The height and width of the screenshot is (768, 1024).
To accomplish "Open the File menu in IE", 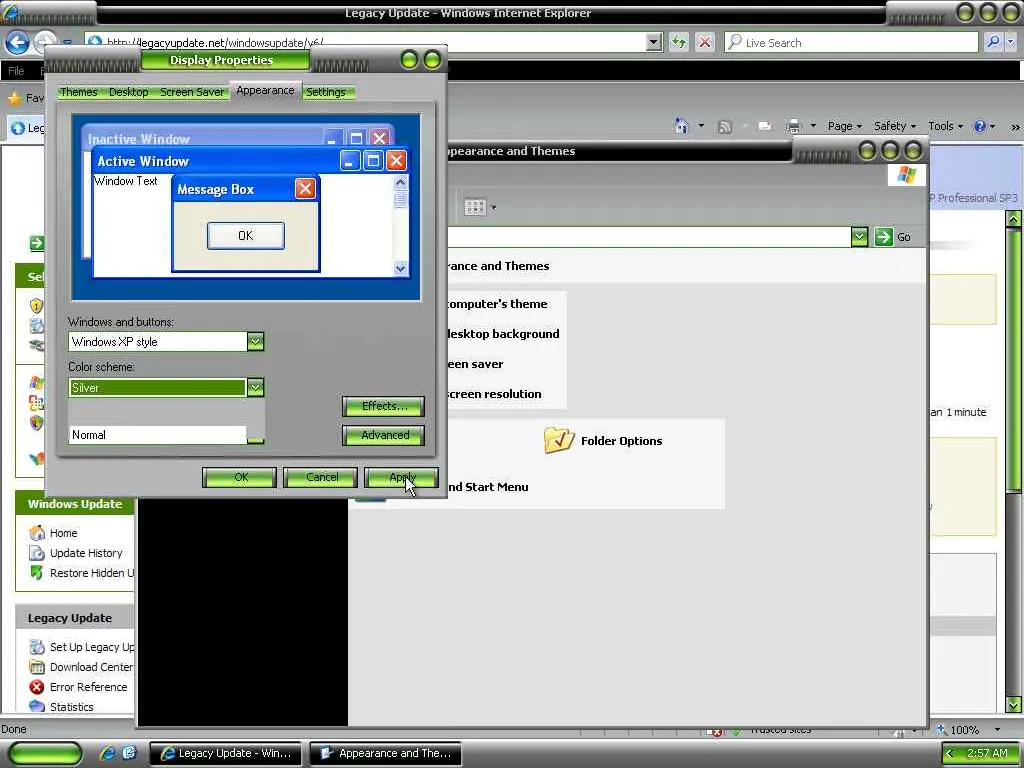I will (x=16, y=71).
